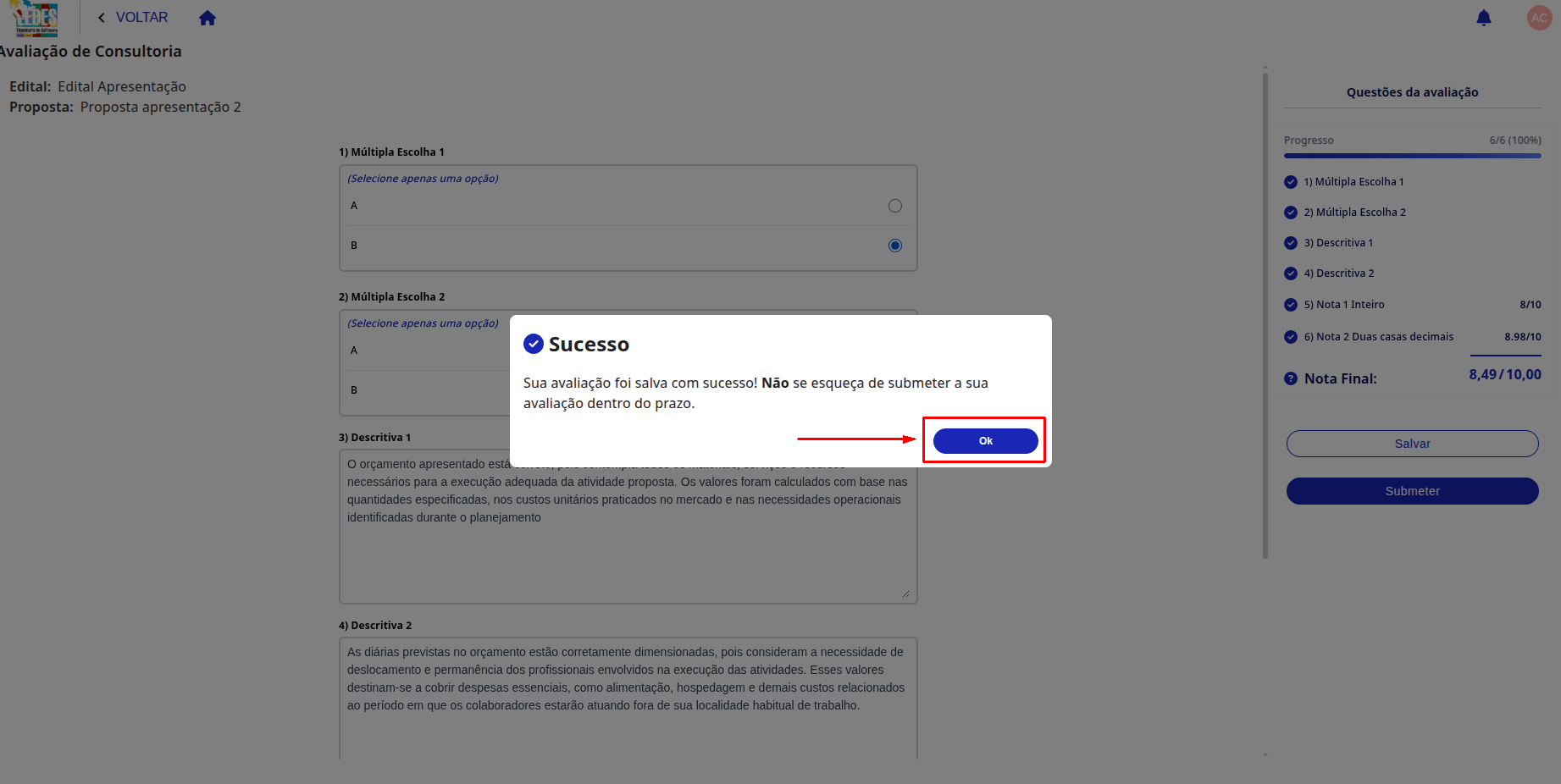Open the AC user avatar menu
Viewport: 1561px width, 784px height.
click(1539, 18)
